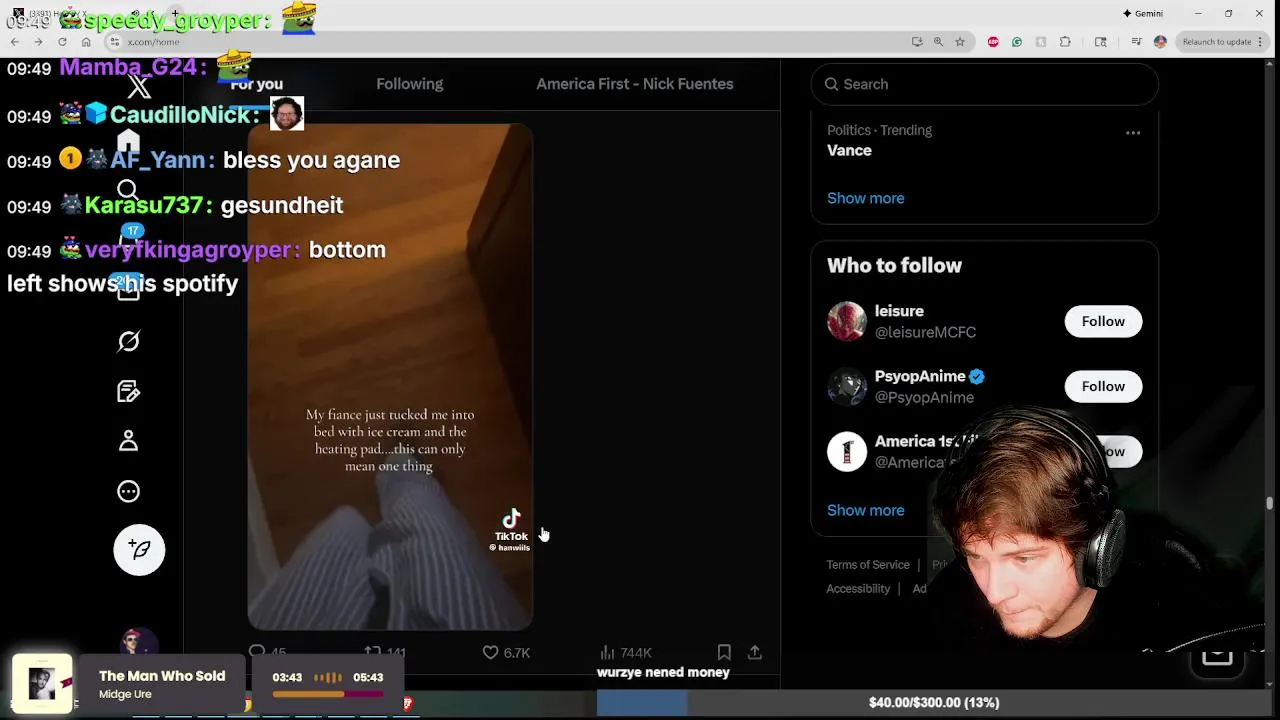Open Chrome side panel icon
The height and width of the screenshot is (720, 1280).
pyautogui.click(x=1101, y=42)
